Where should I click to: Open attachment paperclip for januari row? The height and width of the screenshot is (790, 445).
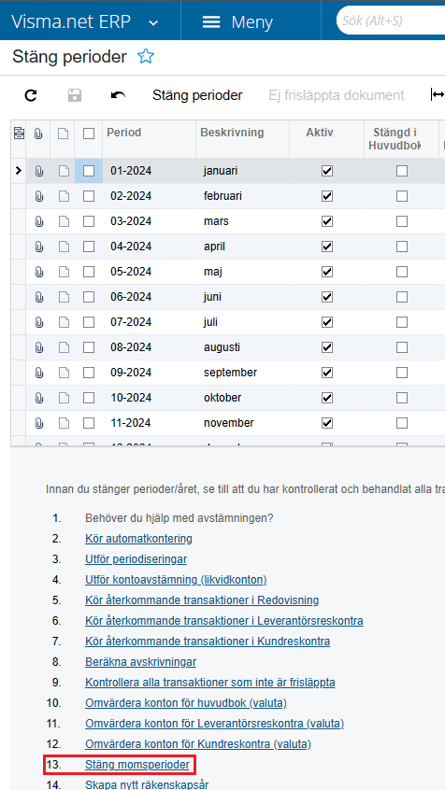click(x=38, y=171)
